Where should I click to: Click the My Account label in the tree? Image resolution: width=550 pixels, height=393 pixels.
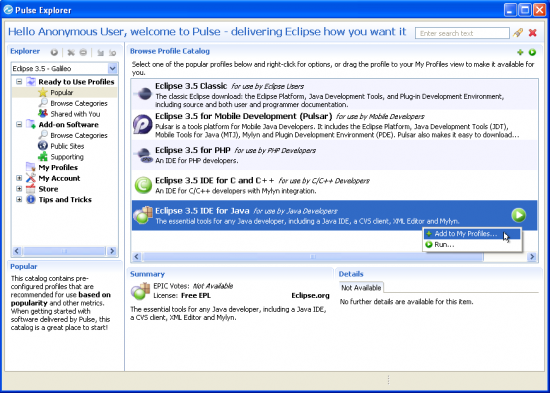[59, 178]
